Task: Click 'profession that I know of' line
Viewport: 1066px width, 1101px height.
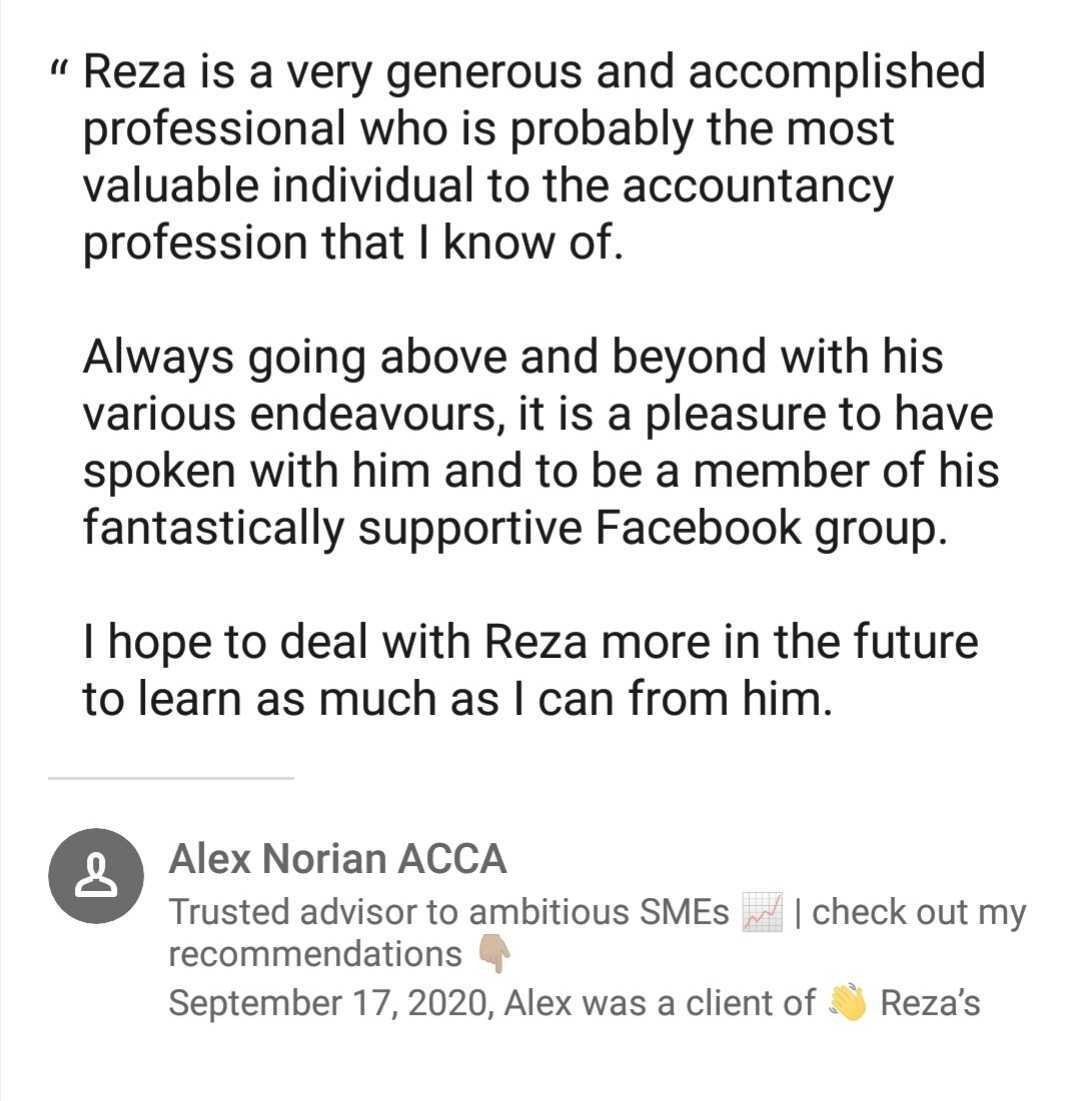Action: [x=352, y=243]
